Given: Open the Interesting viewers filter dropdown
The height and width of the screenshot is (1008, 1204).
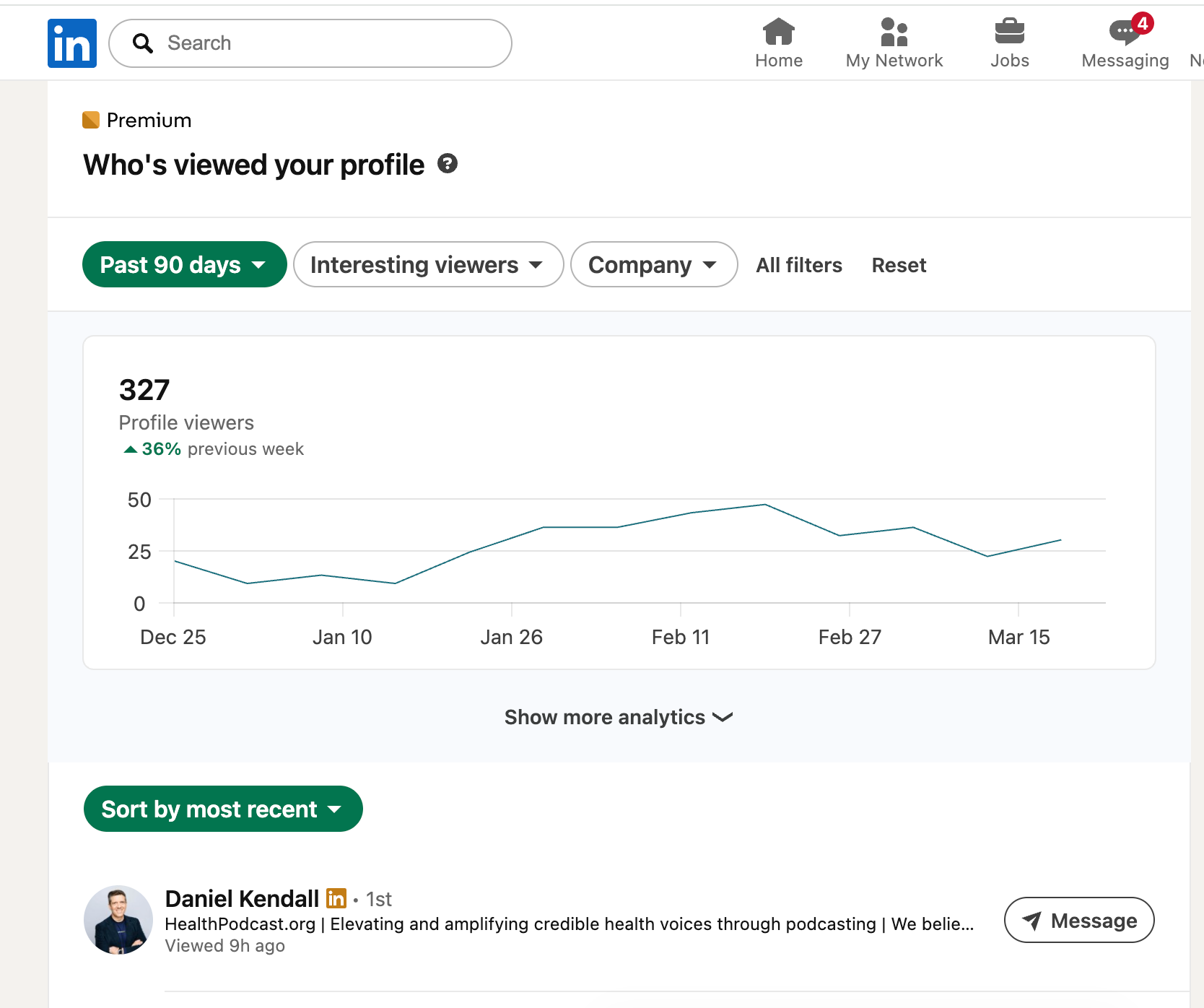Looking at the screenshot, I should point(428,264).
